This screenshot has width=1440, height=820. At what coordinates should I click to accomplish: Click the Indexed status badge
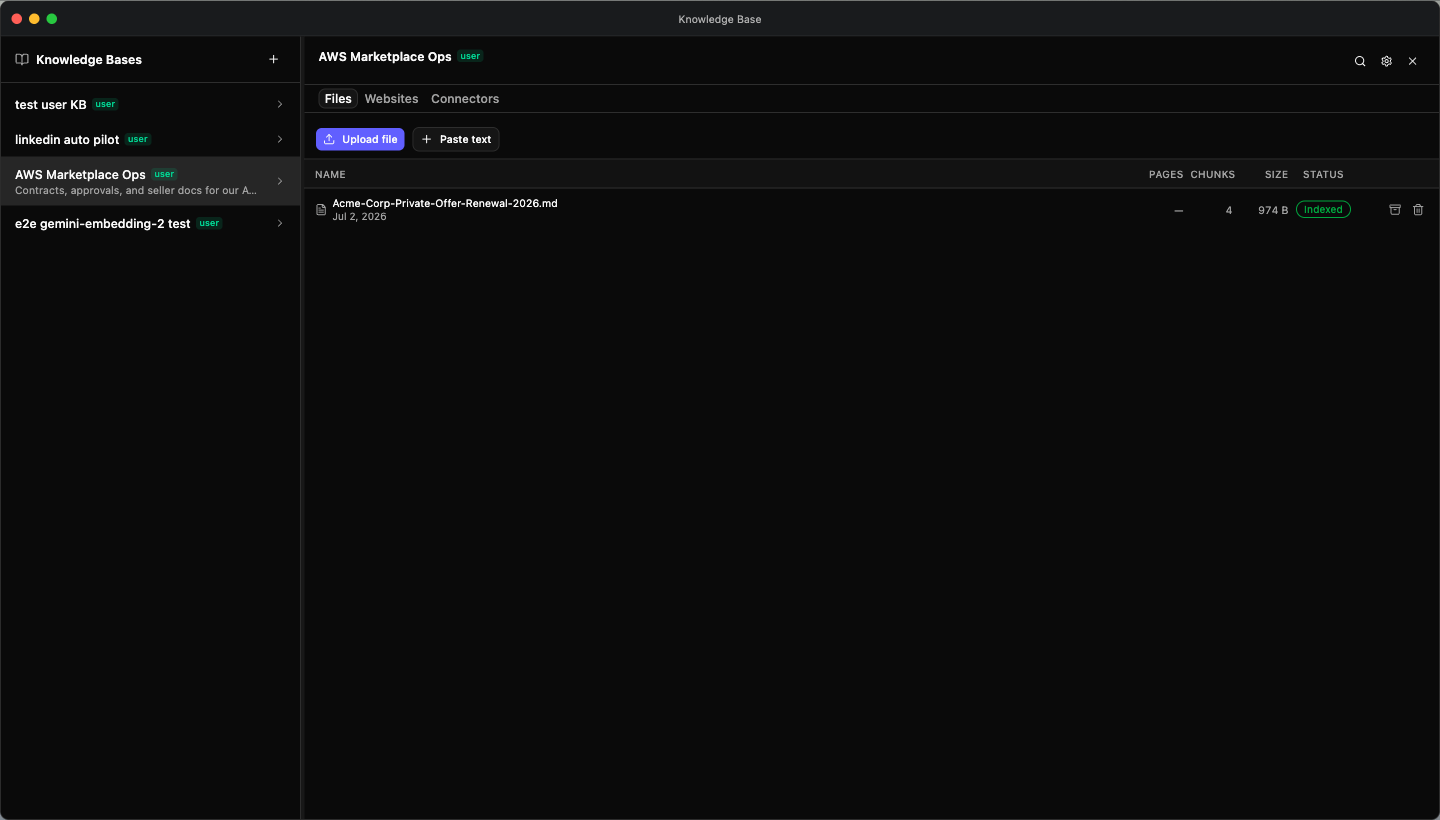pos(1323,210)
